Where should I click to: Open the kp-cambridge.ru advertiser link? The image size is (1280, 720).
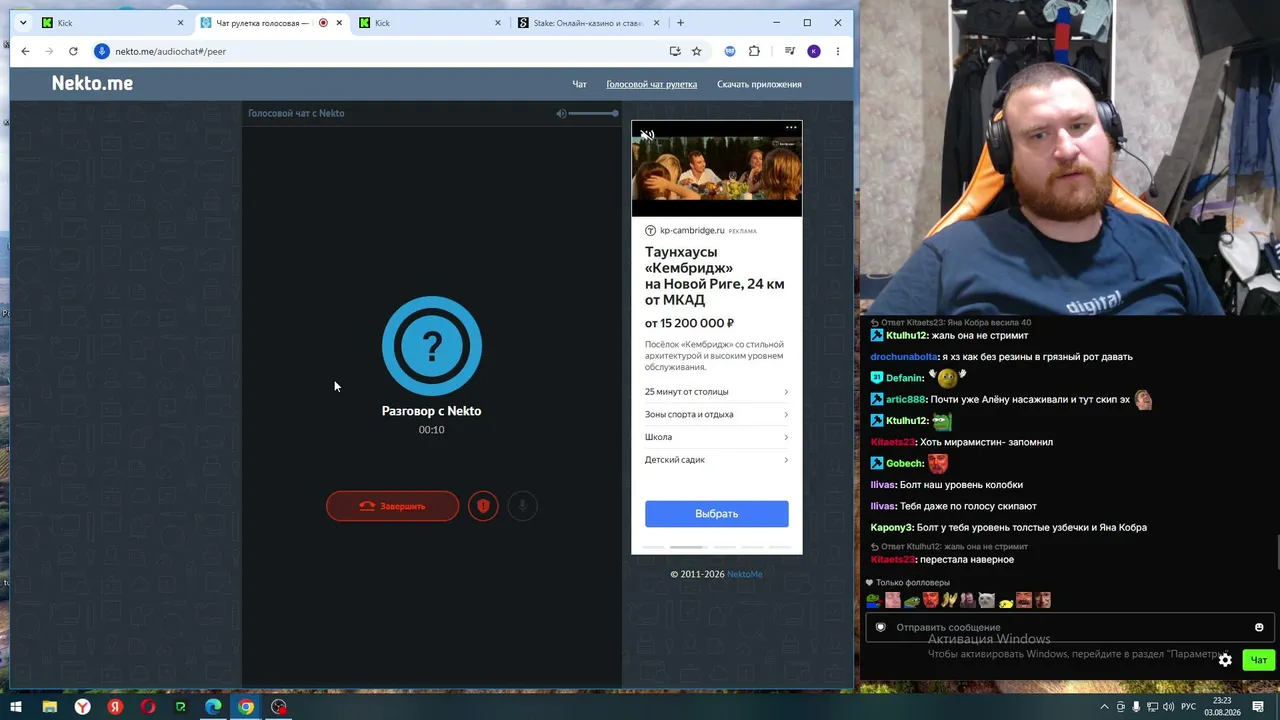[x=692, y=231]
